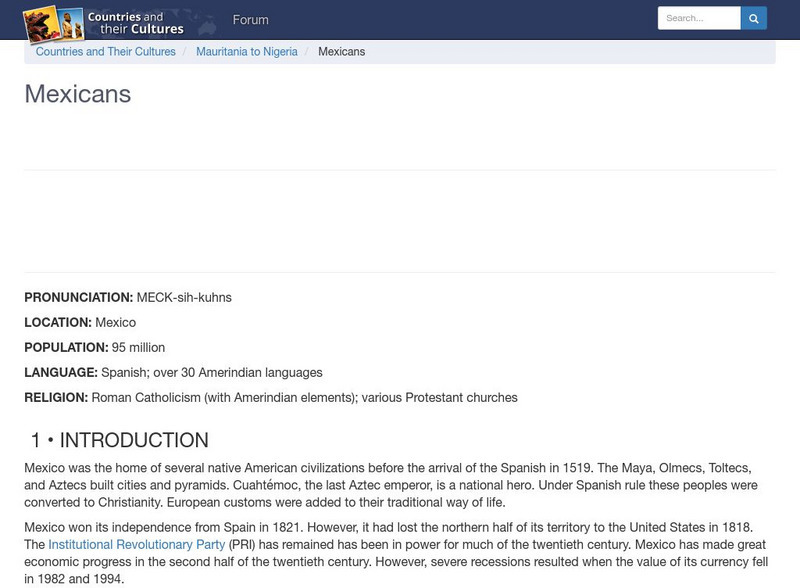
Task: Follow the Institutional Revolutionary Party link
Action: pos(137,545)
